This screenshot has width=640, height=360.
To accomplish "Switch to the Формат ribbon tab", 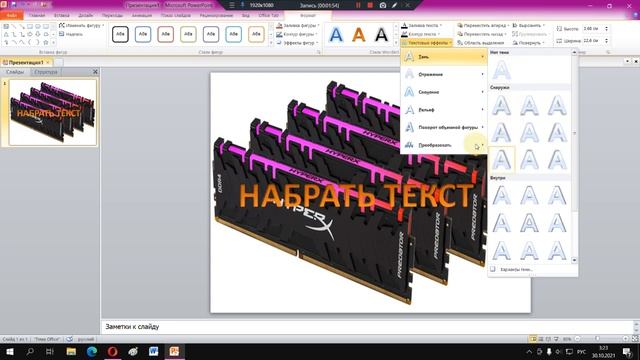I will click(x=308, y=16).
